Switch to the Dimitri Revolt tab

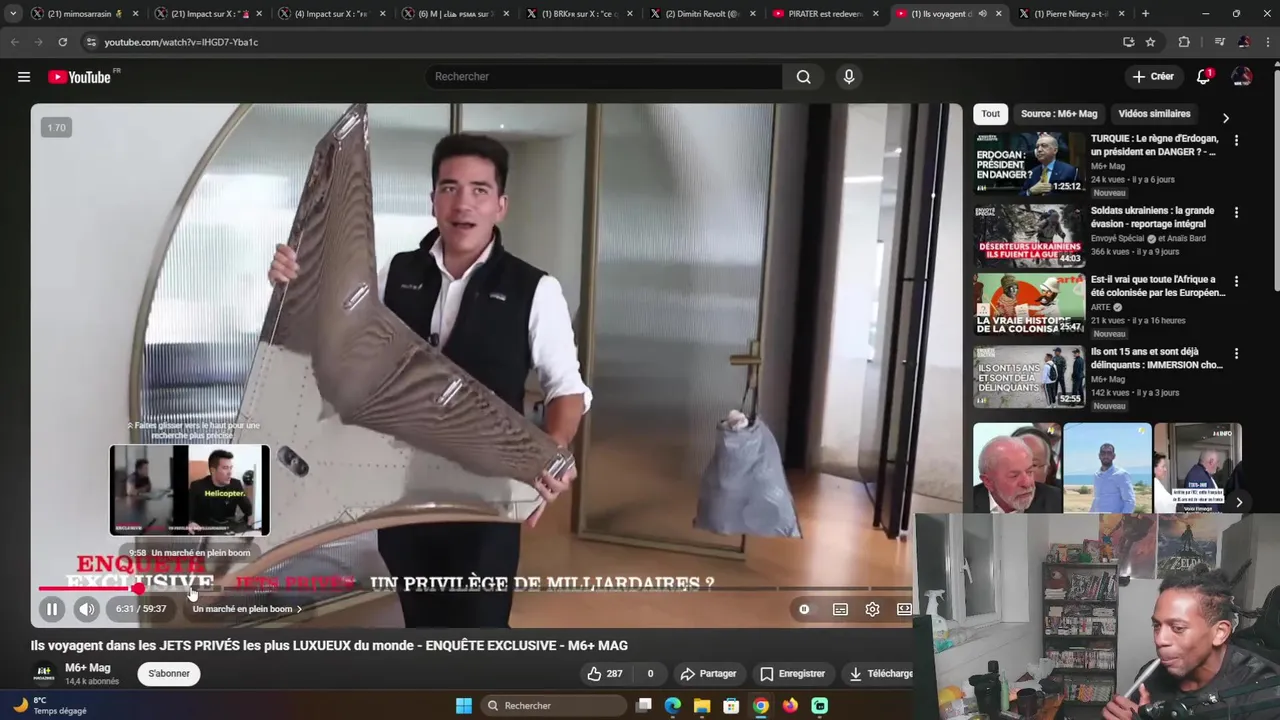click(704, 14)
